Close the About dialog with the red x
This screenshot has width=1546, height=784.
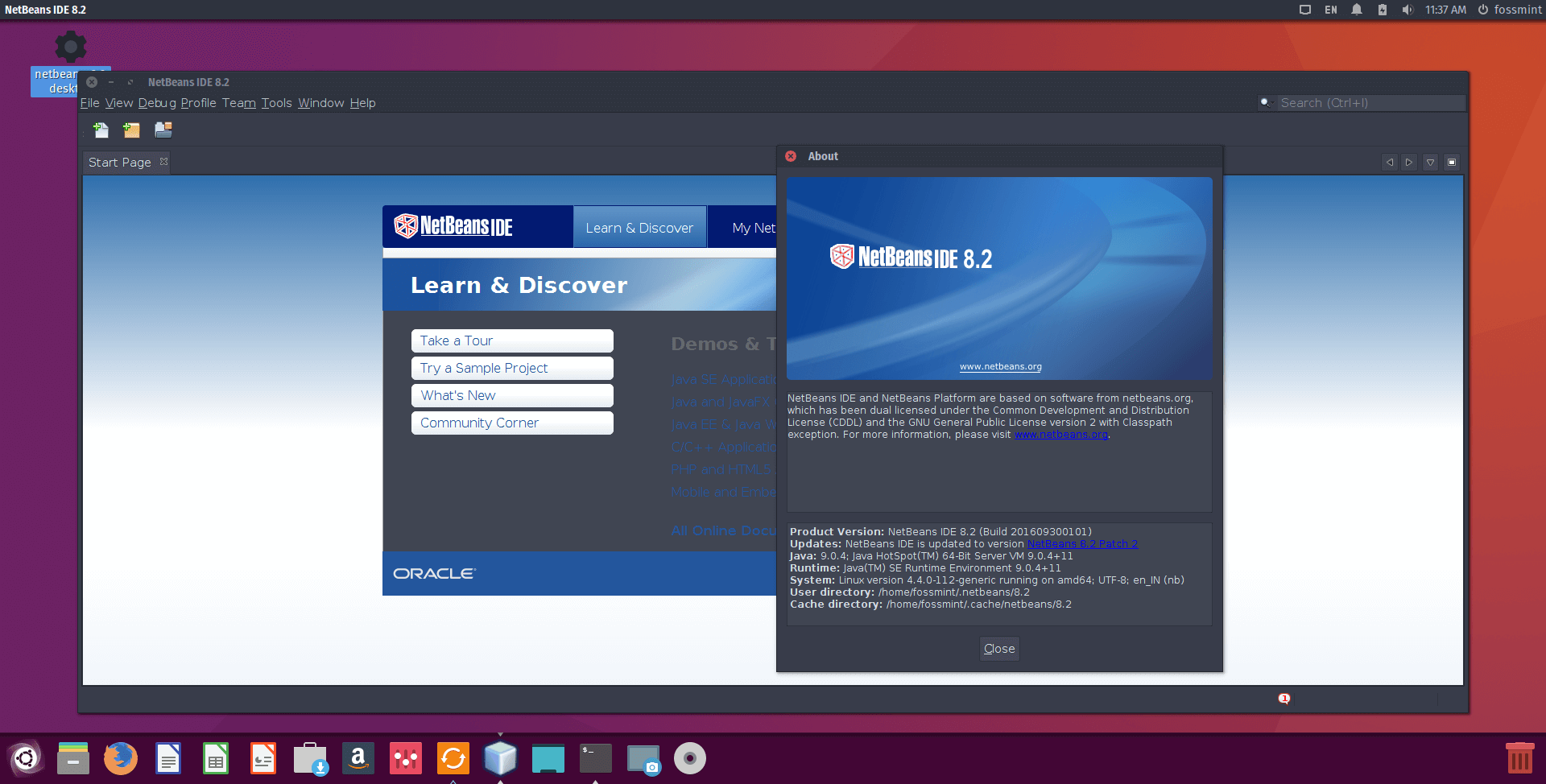pyautogui.click(x=791, y=156)
